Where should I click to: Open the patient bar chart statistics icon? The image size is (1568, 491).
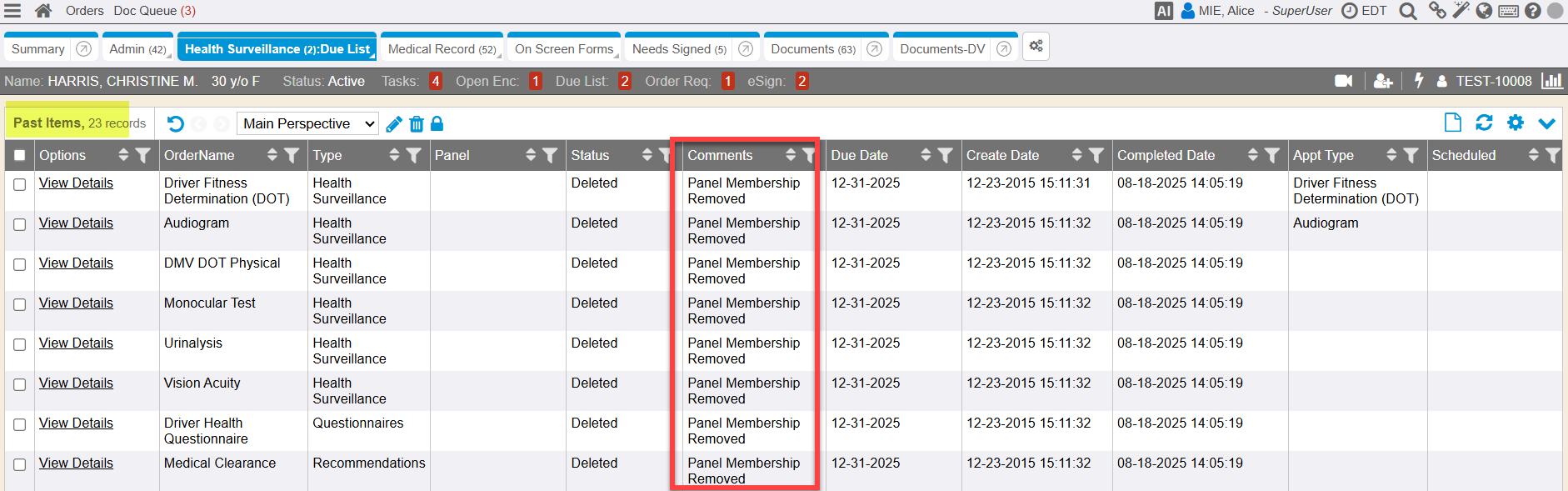(1551, 81)
